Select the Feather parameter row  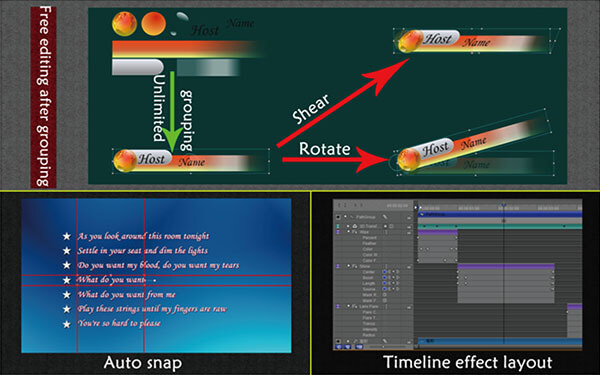373,243
